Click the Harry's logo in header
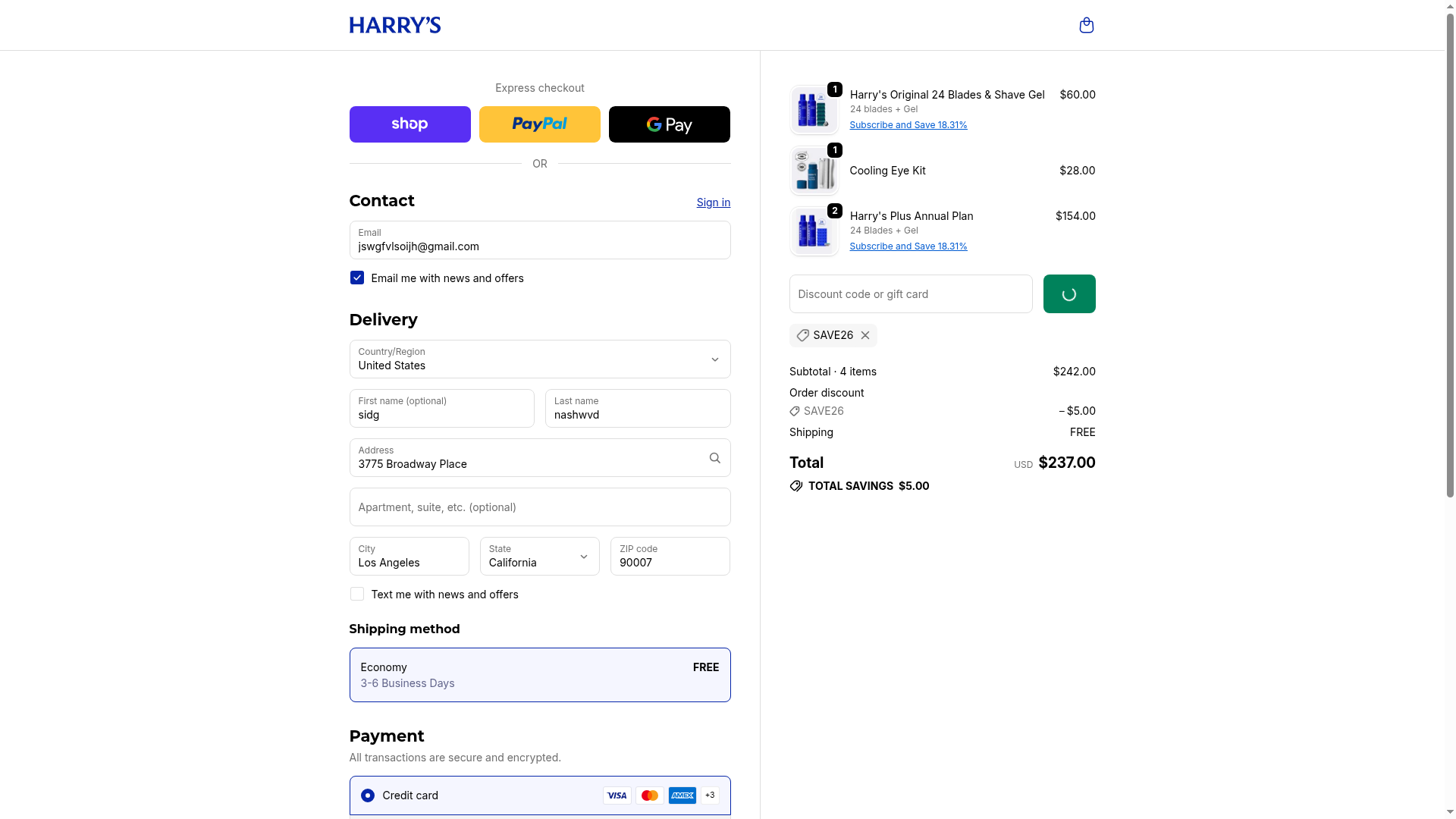 [x=394, y=26]
